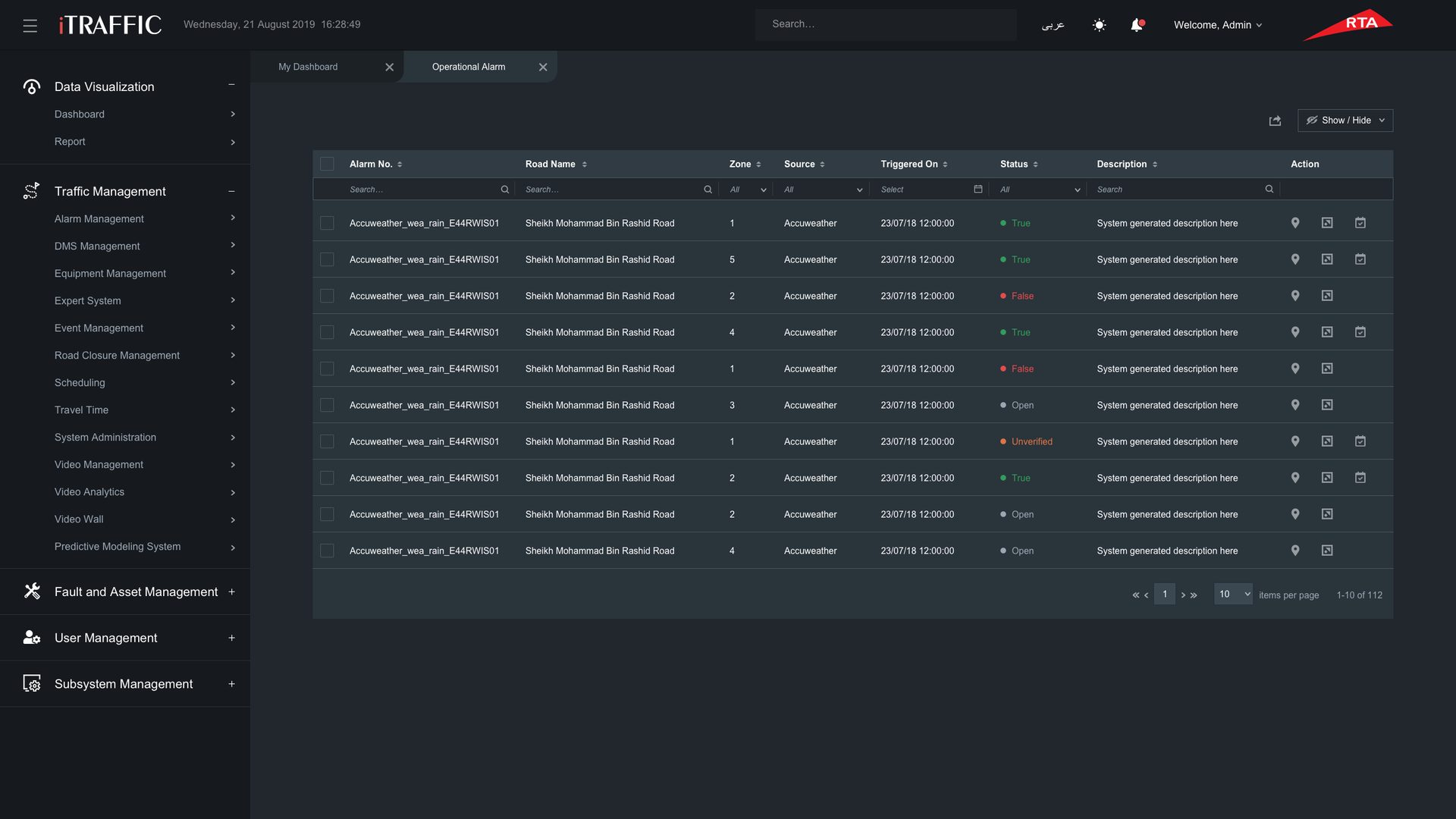Click calendar icon in the first alarm row
The height and width of the screenshot is (819, 1456).
tap(1360, 223)
